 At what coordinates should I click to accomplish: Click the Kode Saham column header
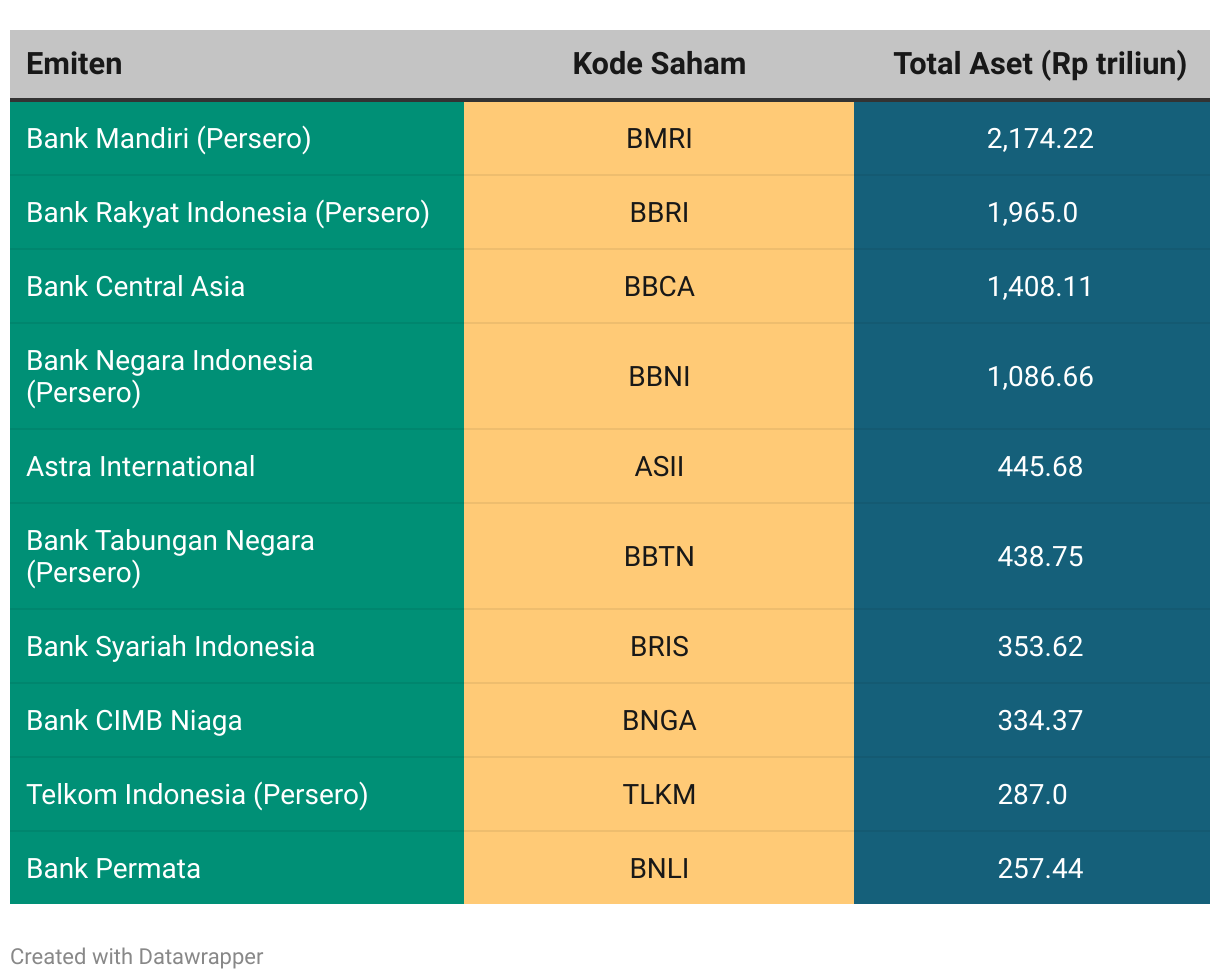pos(659,64)
